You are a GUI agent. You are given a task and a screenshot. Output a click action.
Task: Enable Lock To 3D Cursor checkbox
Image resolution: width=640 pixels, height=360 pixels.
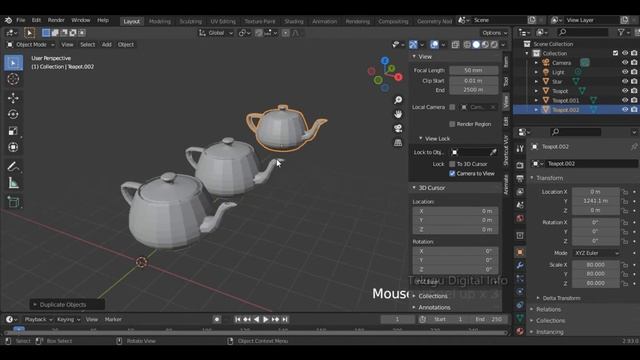pos(452,164)
